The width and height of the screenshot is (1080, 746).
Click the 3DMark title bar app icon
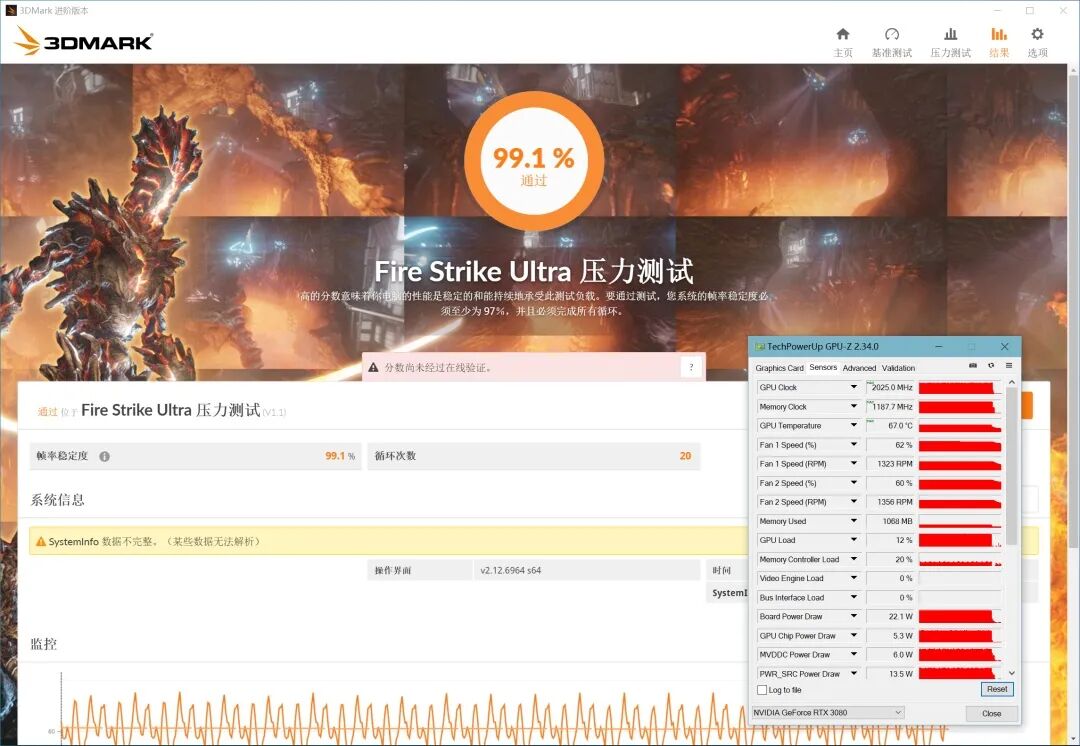(x=10, y=10)
